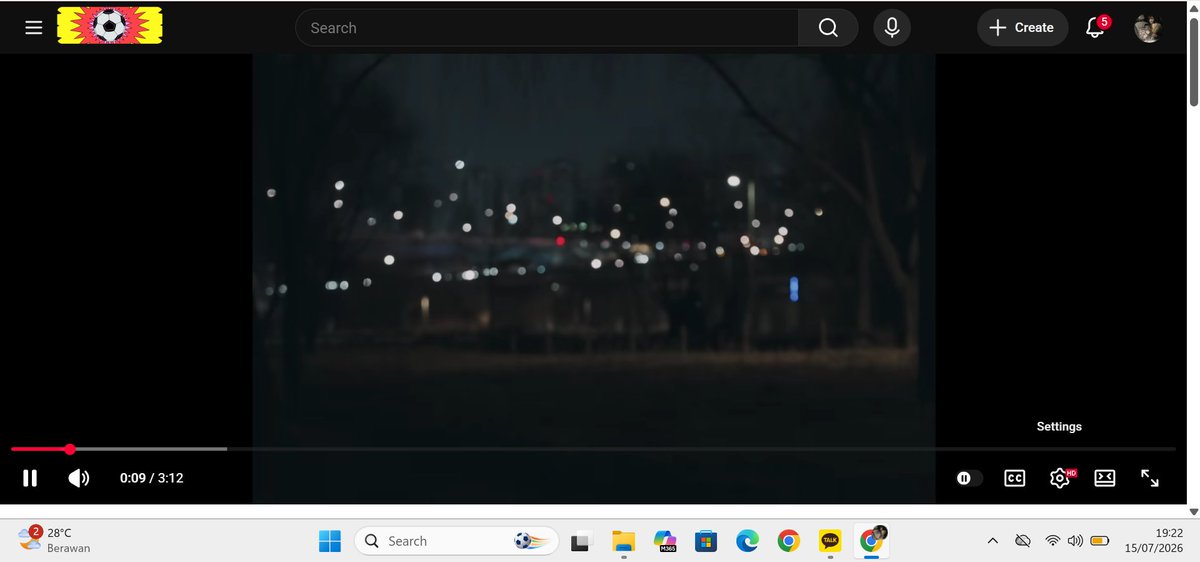
Task: Click into the top Search field
Action: [x=547, y=28]
